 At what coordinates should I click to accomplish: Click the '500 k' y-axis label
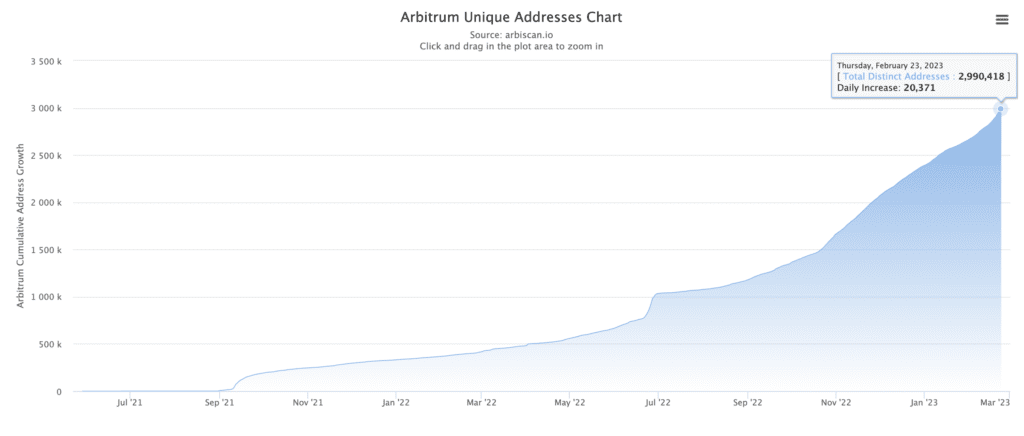point(50,345)
